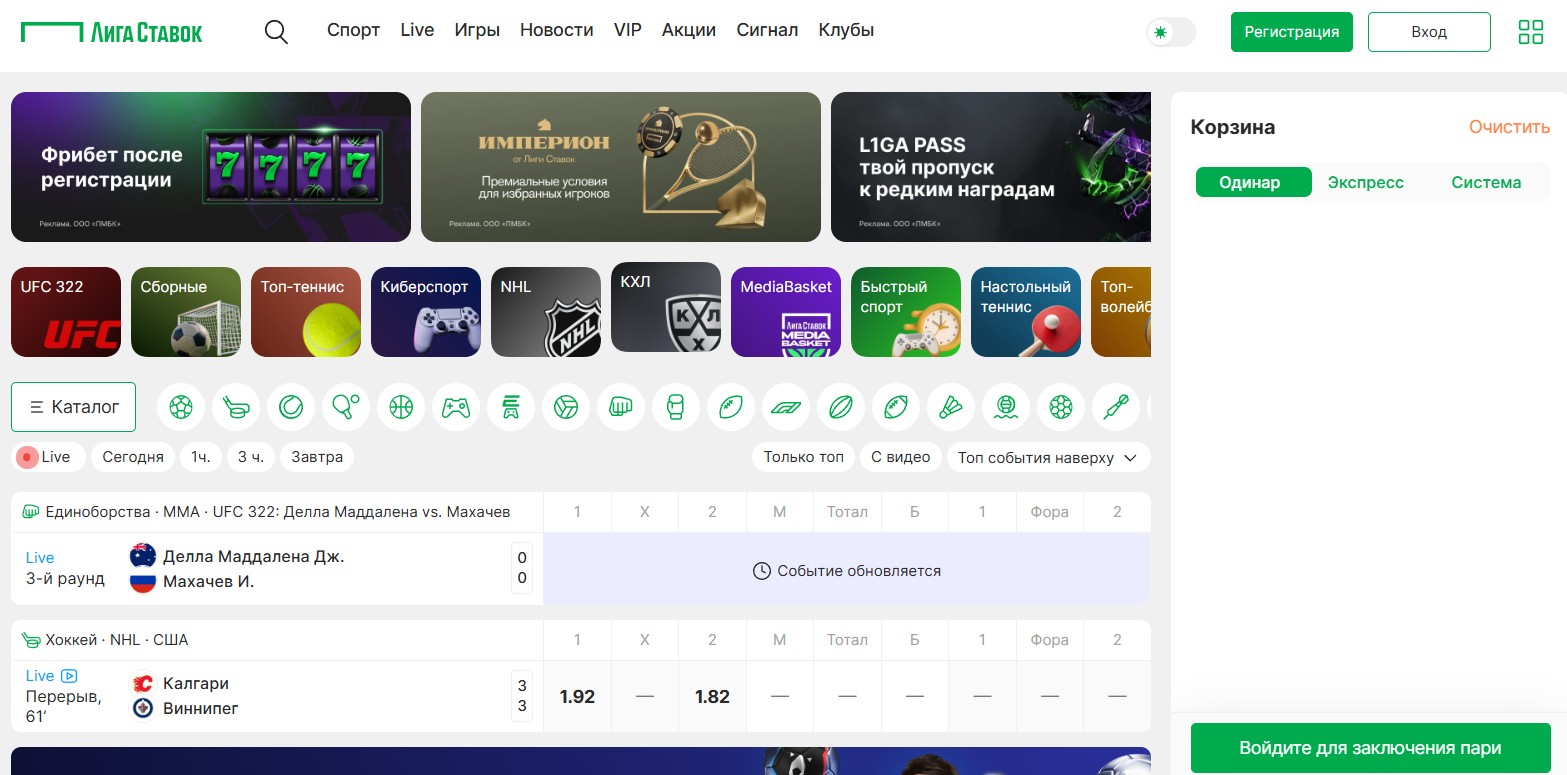Open the Хоккей · NHL · США league header
Image resolution: width=1567 pixels, height=775 pixels.
point(117,640)
